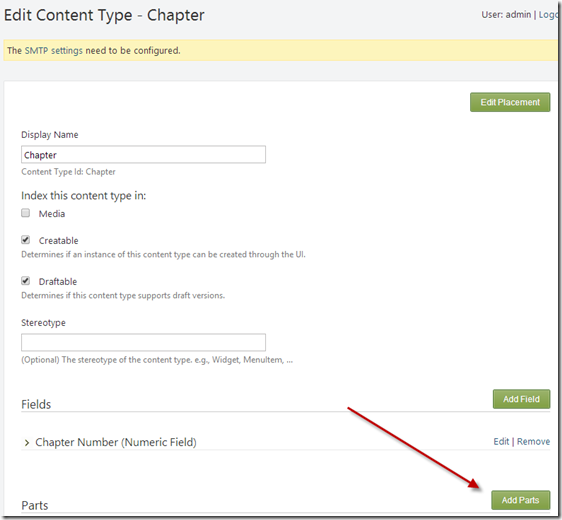Click the Parts section heading
This screenshot has width=562, height=520.
[34, 505]
